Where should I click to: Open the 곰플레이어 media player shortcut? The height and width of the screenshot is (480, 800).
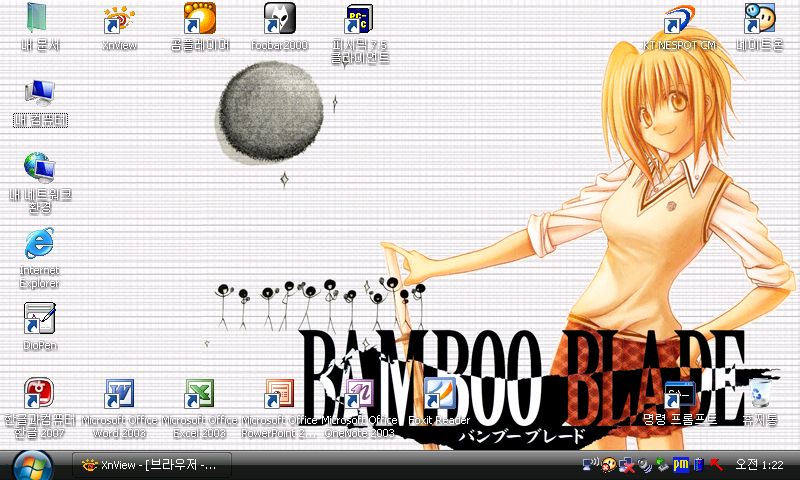tap(199, 19)
